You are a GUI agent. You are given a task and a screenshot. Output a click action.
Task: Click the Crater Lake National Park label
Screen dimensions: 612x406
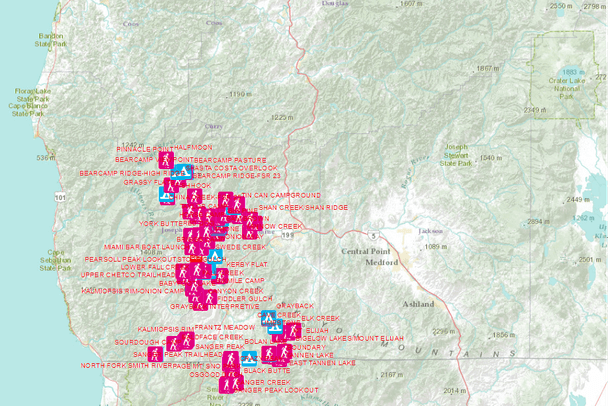click(570, 87)
